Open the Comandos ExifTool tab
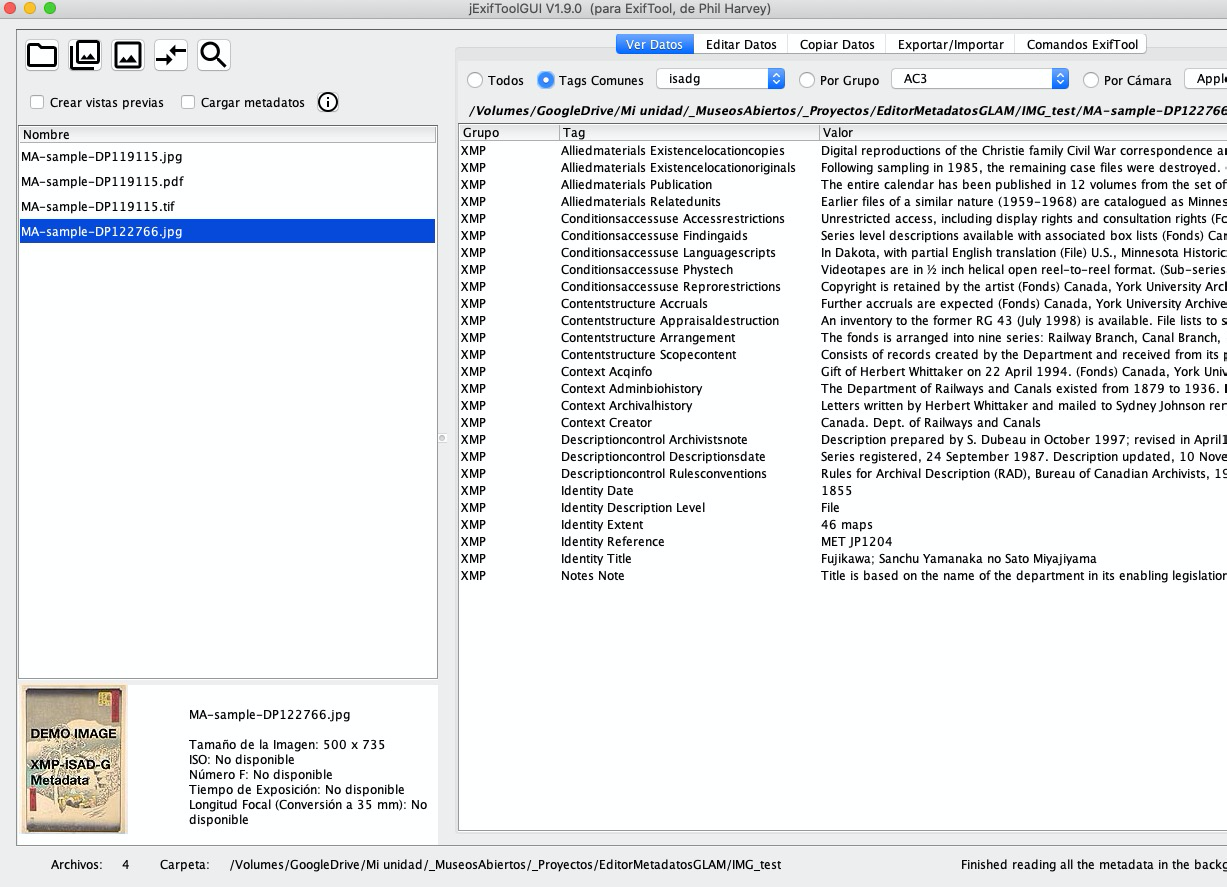 click(x=1081, y=44)
